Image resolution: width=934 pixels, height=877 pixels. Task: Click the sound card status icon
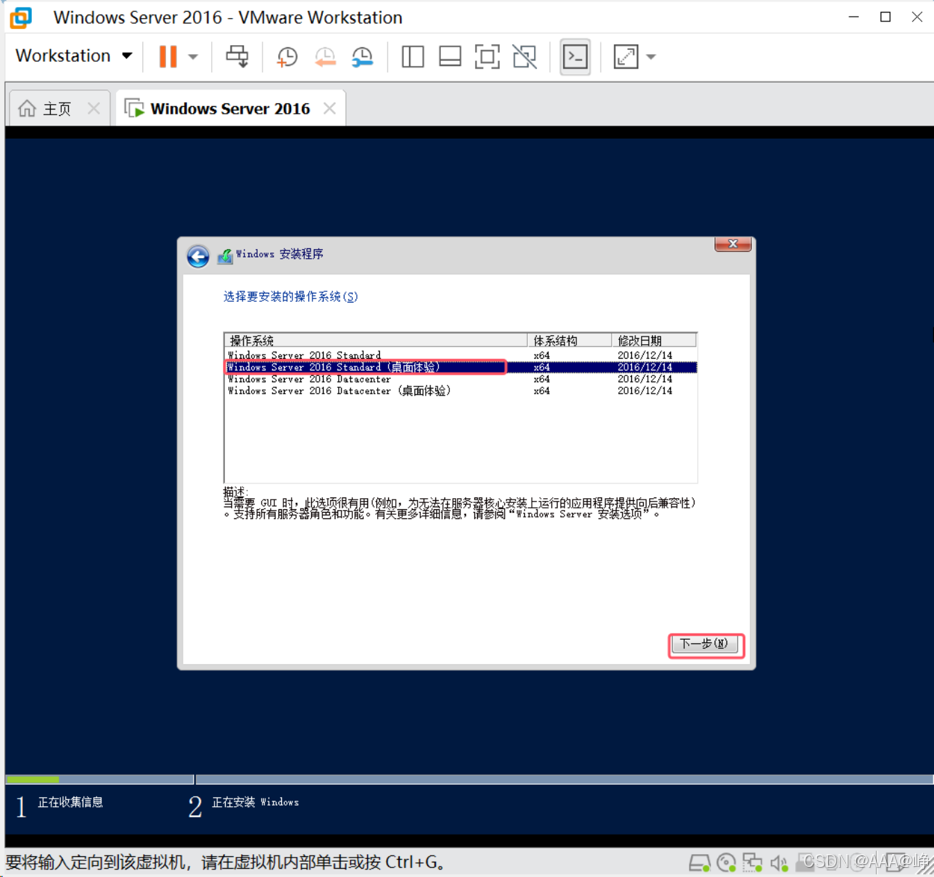(779, 862)
